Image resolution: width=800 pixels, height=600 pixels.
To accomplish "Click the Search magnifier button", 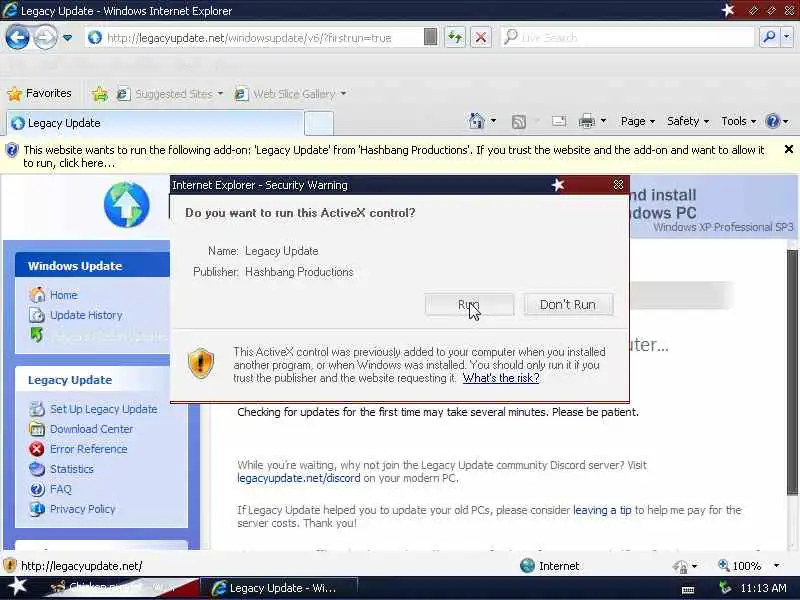I will 769,37.
